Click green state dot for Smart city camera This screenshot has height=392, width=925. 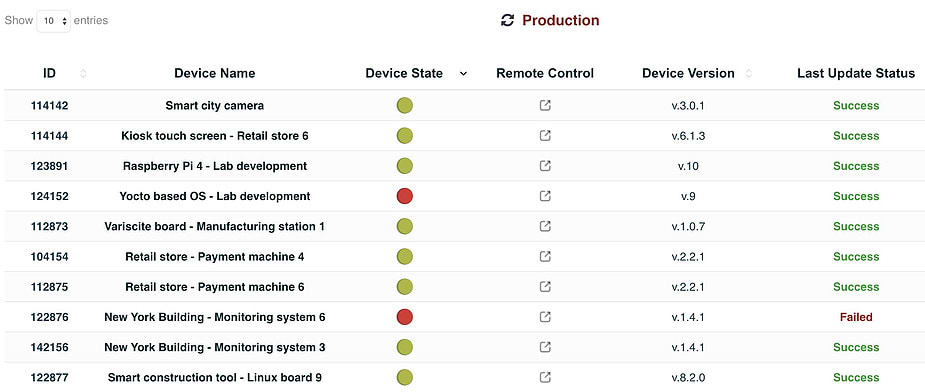(x=404, y=106)
